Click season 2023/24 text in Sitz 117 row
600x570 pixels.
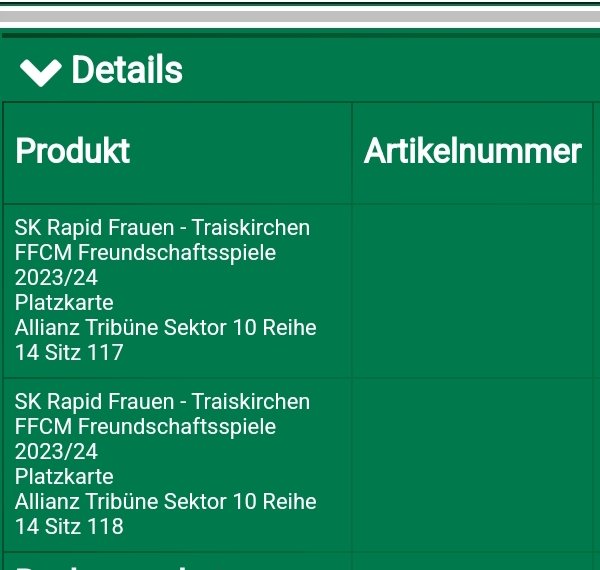click(56, 278)
